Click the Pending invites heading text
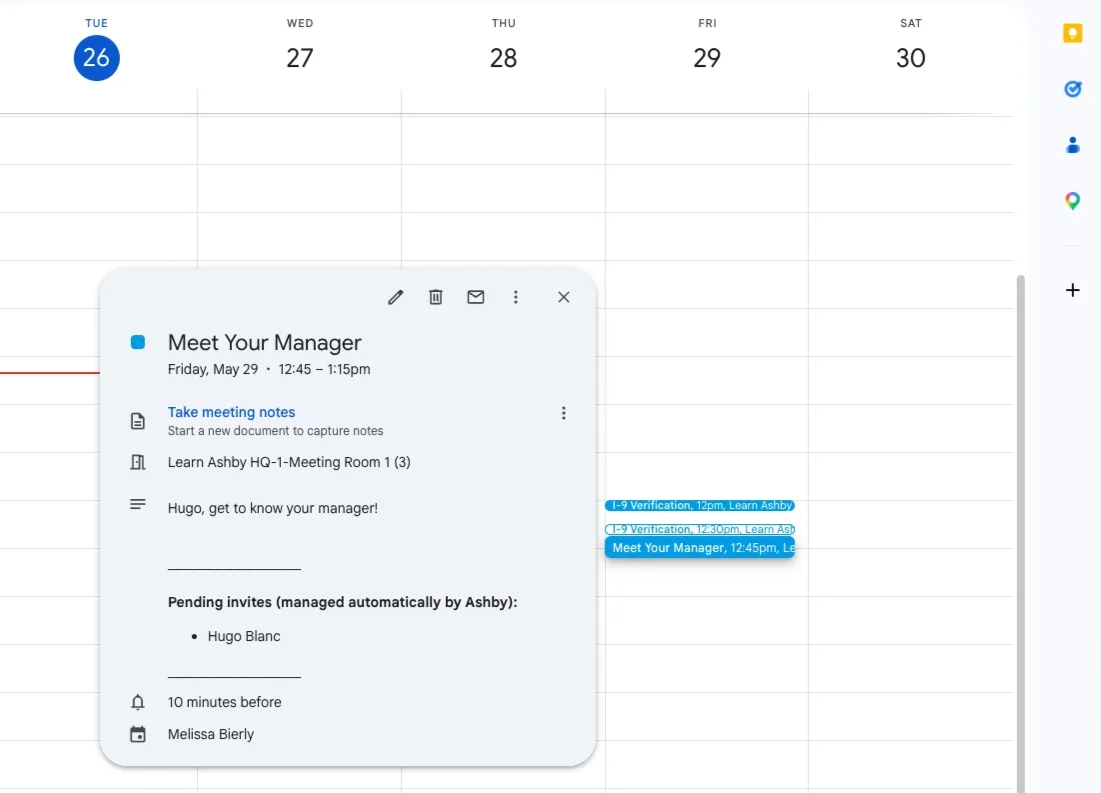This screenshot has height=793, width=1101. (342, 602)
